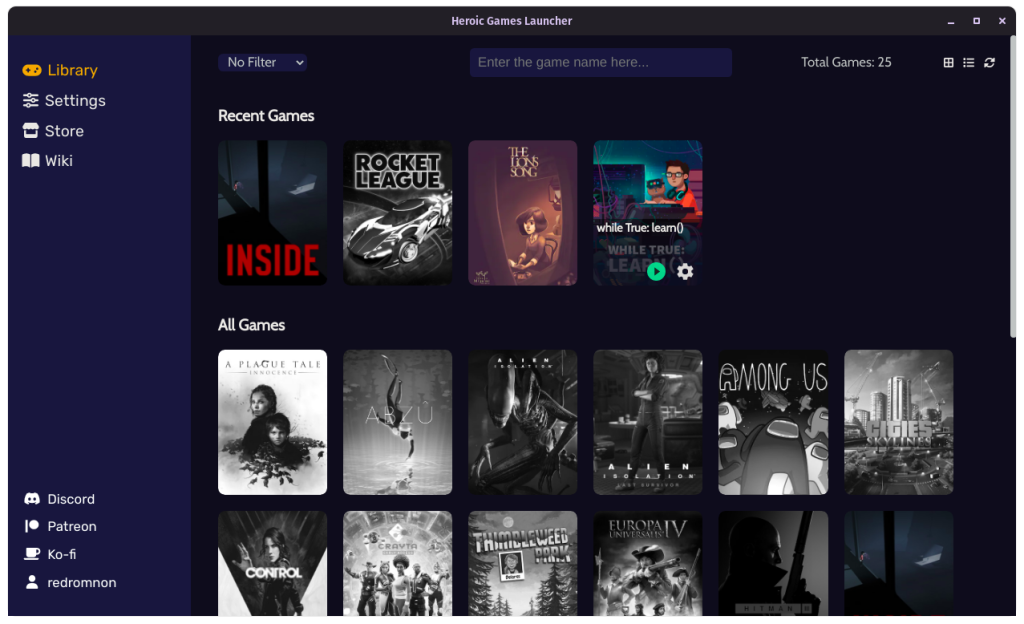Go to the Library view
This screenshot has width=1024, height=624.
[x=70, y=70]
